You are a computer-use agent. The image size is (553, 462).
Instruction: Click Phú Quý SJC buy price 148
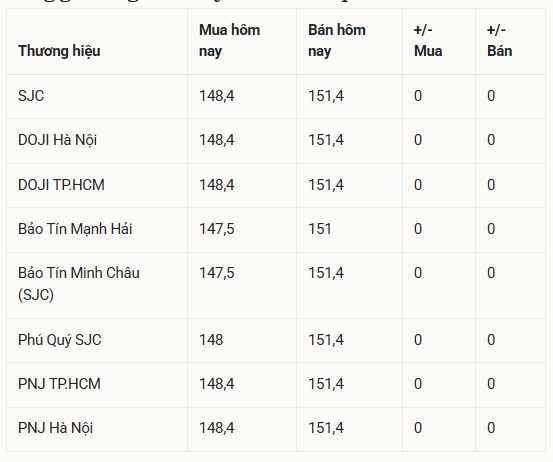point(211,340)
